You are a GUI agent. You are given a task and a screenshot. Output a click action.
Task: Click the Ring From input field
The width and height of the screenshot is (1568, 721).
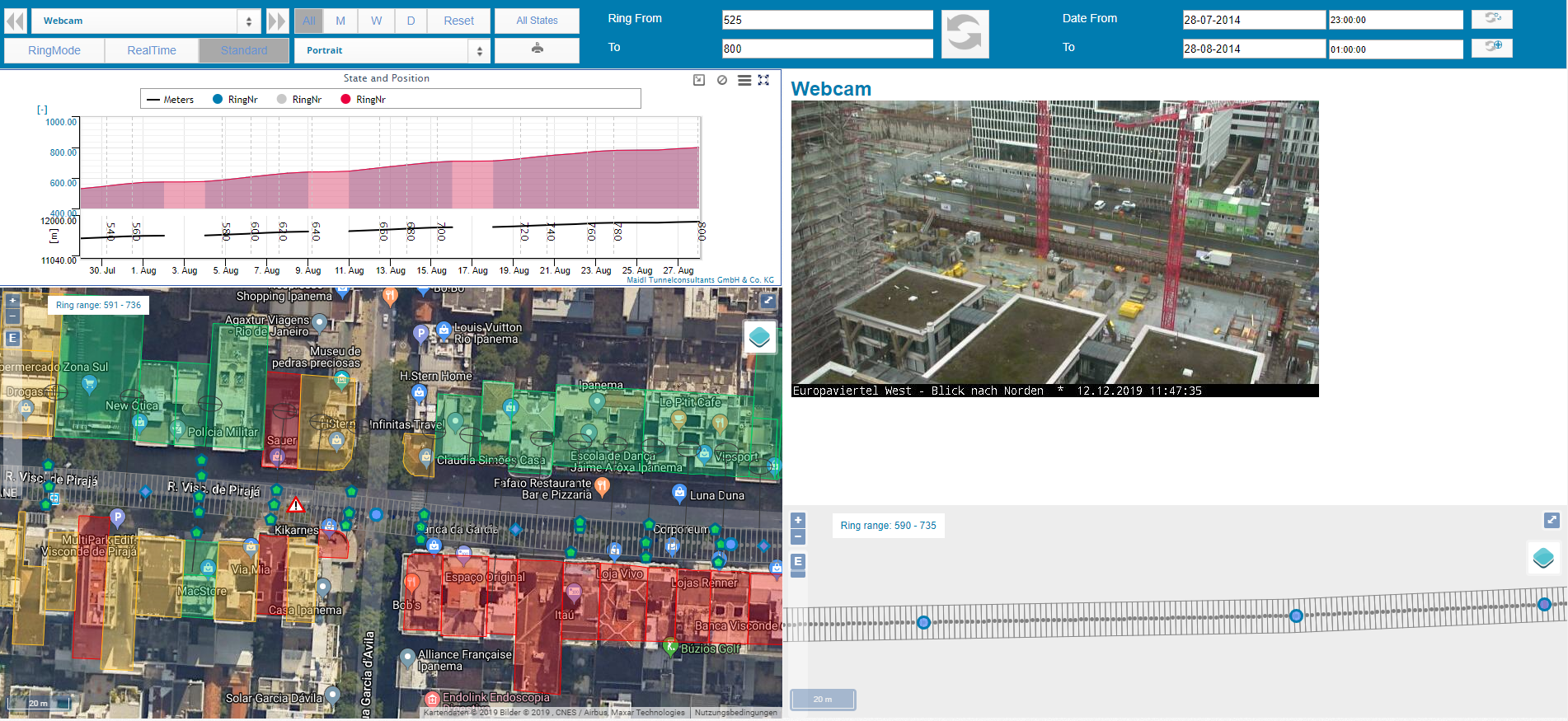(x=827, y=20)
